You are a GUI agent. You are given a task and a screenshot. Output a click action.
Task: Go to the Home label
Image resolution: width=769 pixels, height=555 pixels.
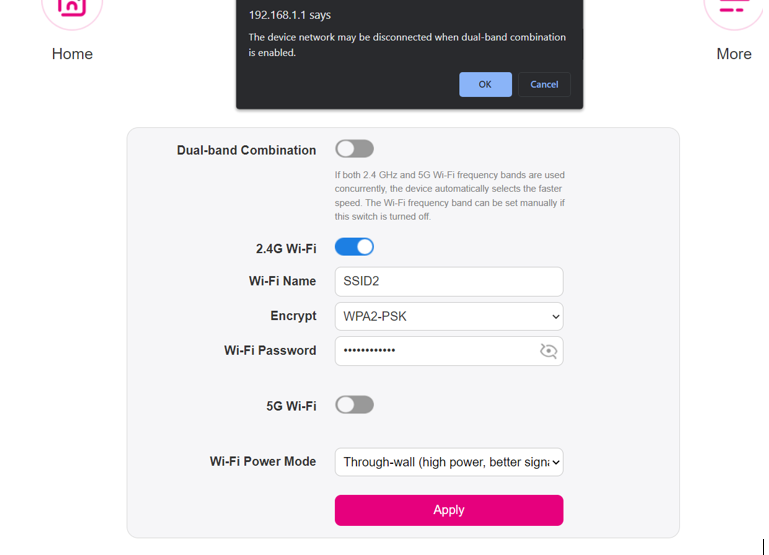(x=72, y=54)
